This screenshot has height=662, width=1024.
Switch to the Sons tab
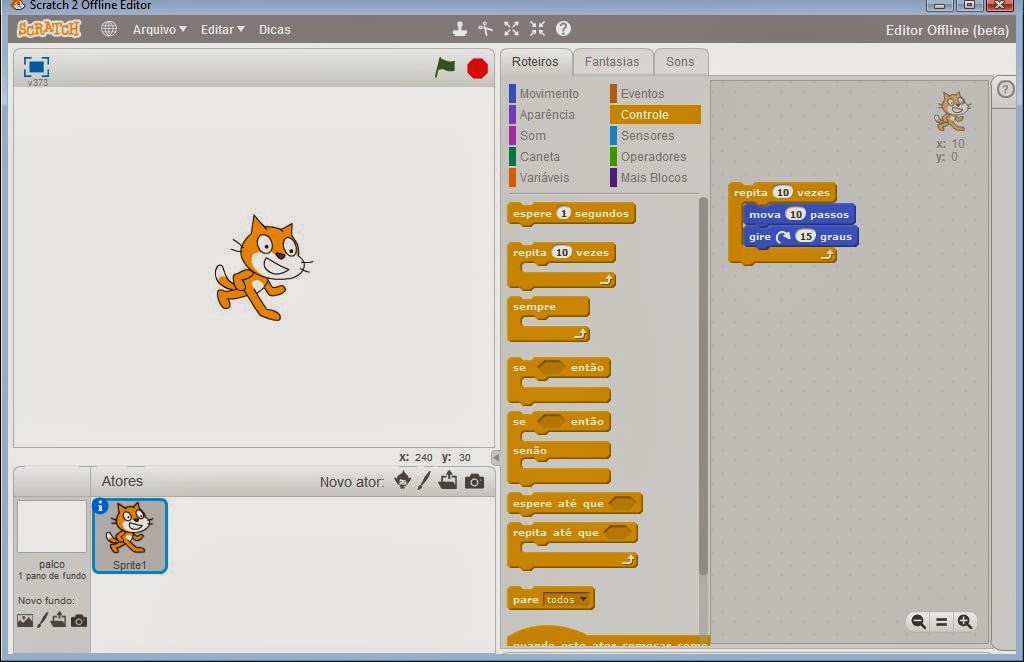680,62
